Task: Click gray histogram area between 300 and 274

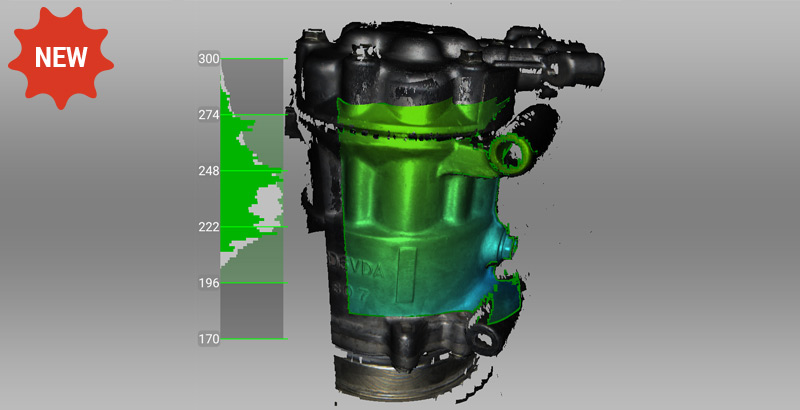Action: coord(262,85)
